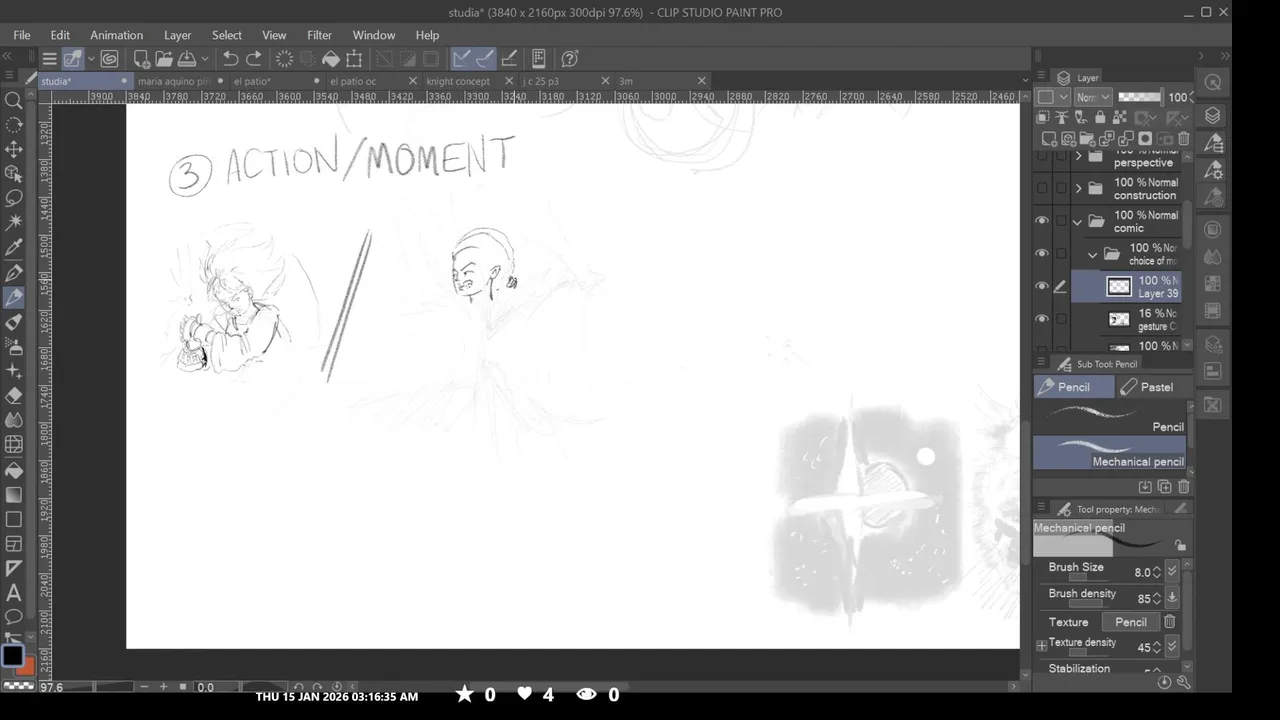1280x720 pixels.
Task: Click the Undo arrow
Action: click(x=231, y=59)
